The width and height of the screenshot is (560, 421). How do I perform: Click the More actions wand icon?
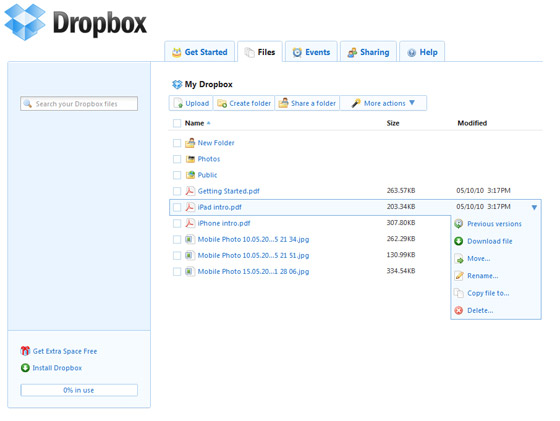(x=356, y=103)
